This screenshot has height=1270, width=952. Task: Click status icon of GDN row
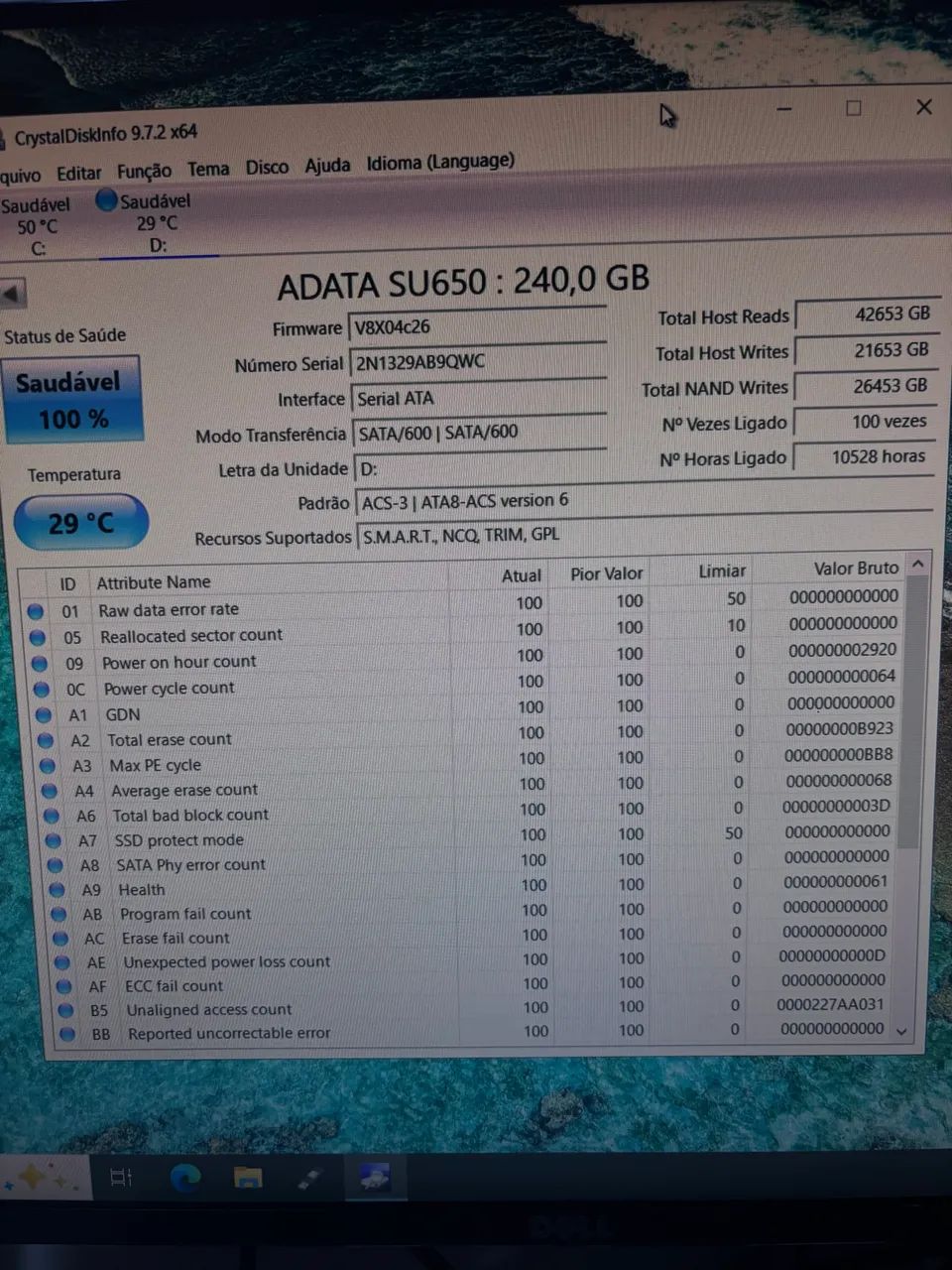tap(44, 714)
